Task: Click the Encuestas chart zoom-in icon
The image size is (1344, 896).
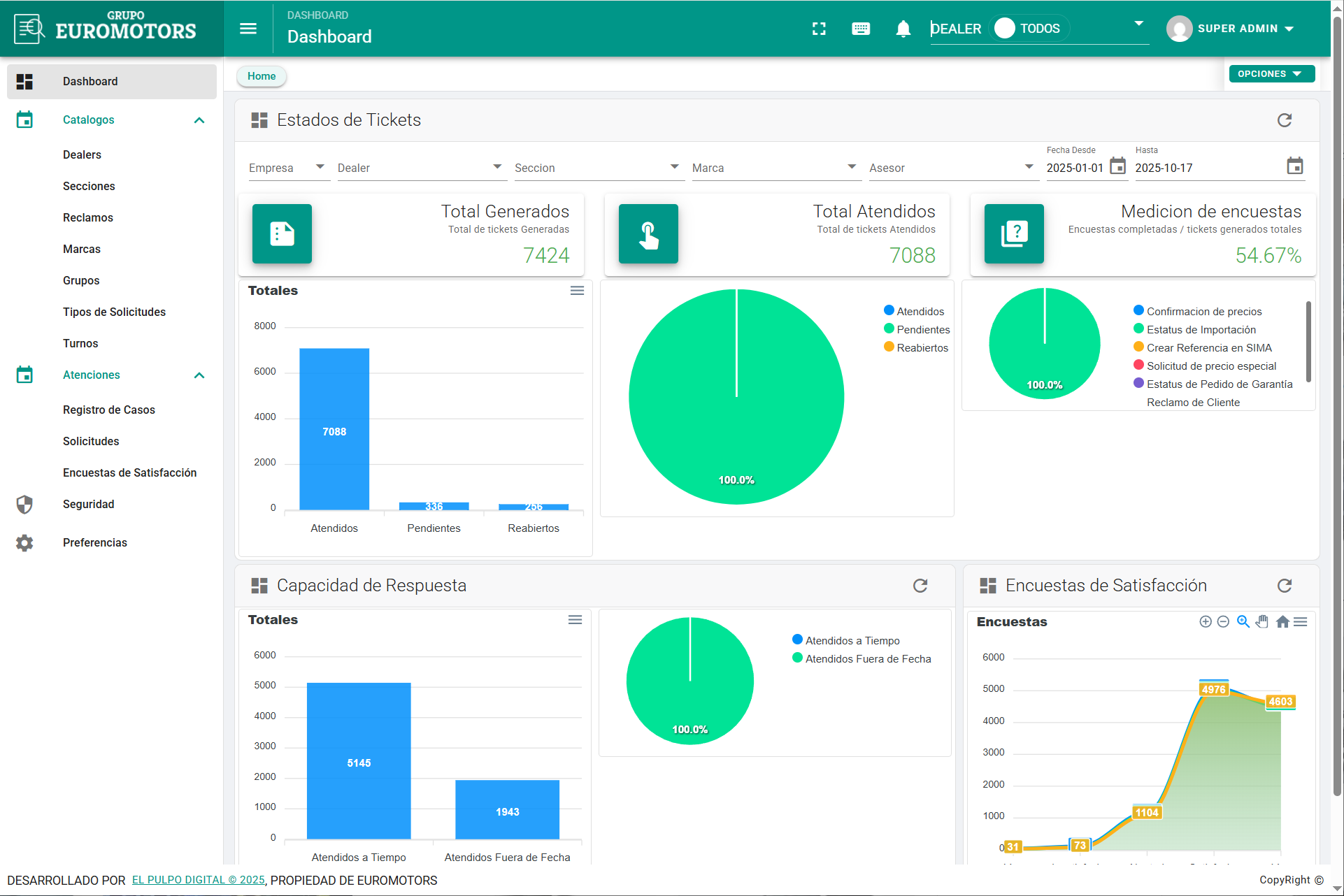Action: (1205, 621)
